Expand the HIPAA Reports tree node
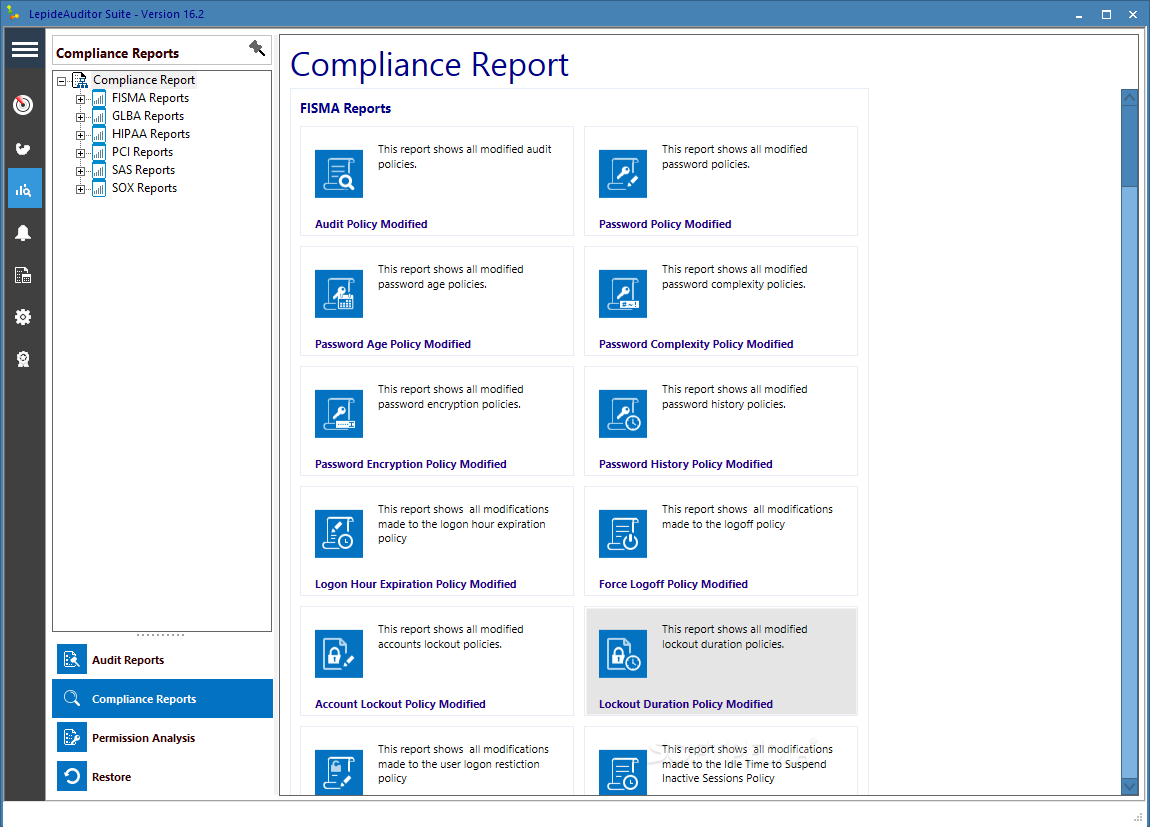The height and width of the screenshot is (827, 1150). coord(80,135)
